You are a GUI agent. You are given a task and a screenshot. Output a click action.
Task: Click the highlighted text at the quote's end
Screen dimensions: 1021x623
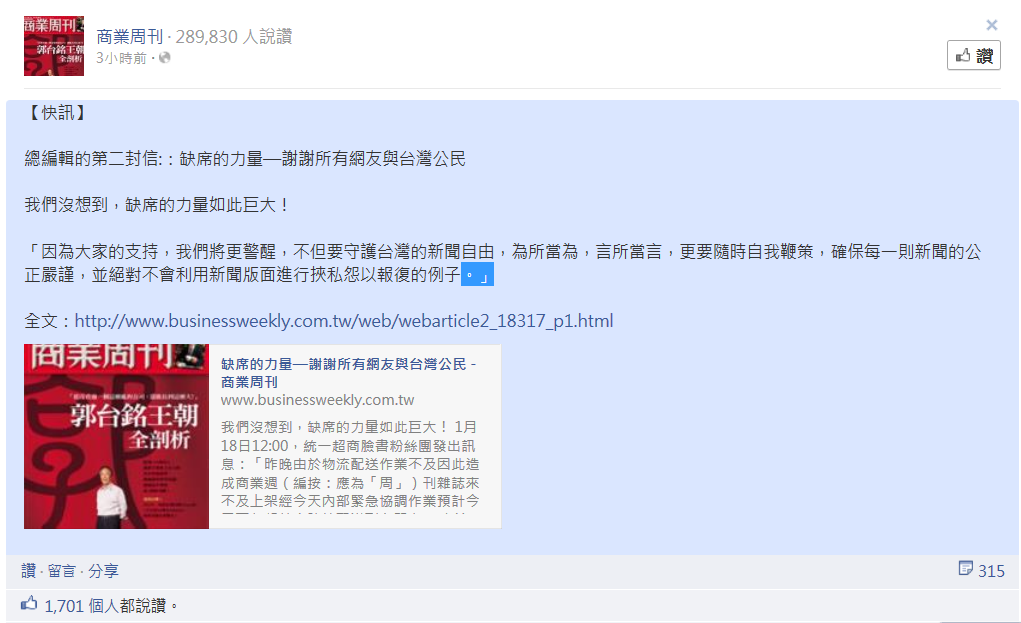click(477, 275)
